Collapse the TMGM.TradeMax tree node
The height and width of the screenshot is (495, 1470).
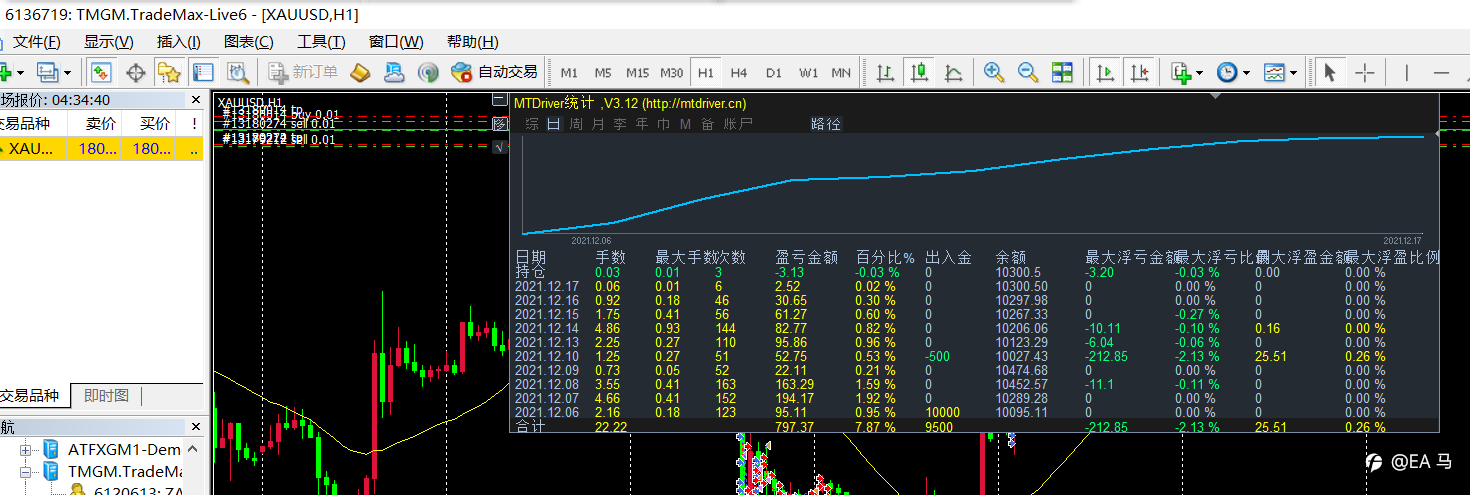[26, 471]
